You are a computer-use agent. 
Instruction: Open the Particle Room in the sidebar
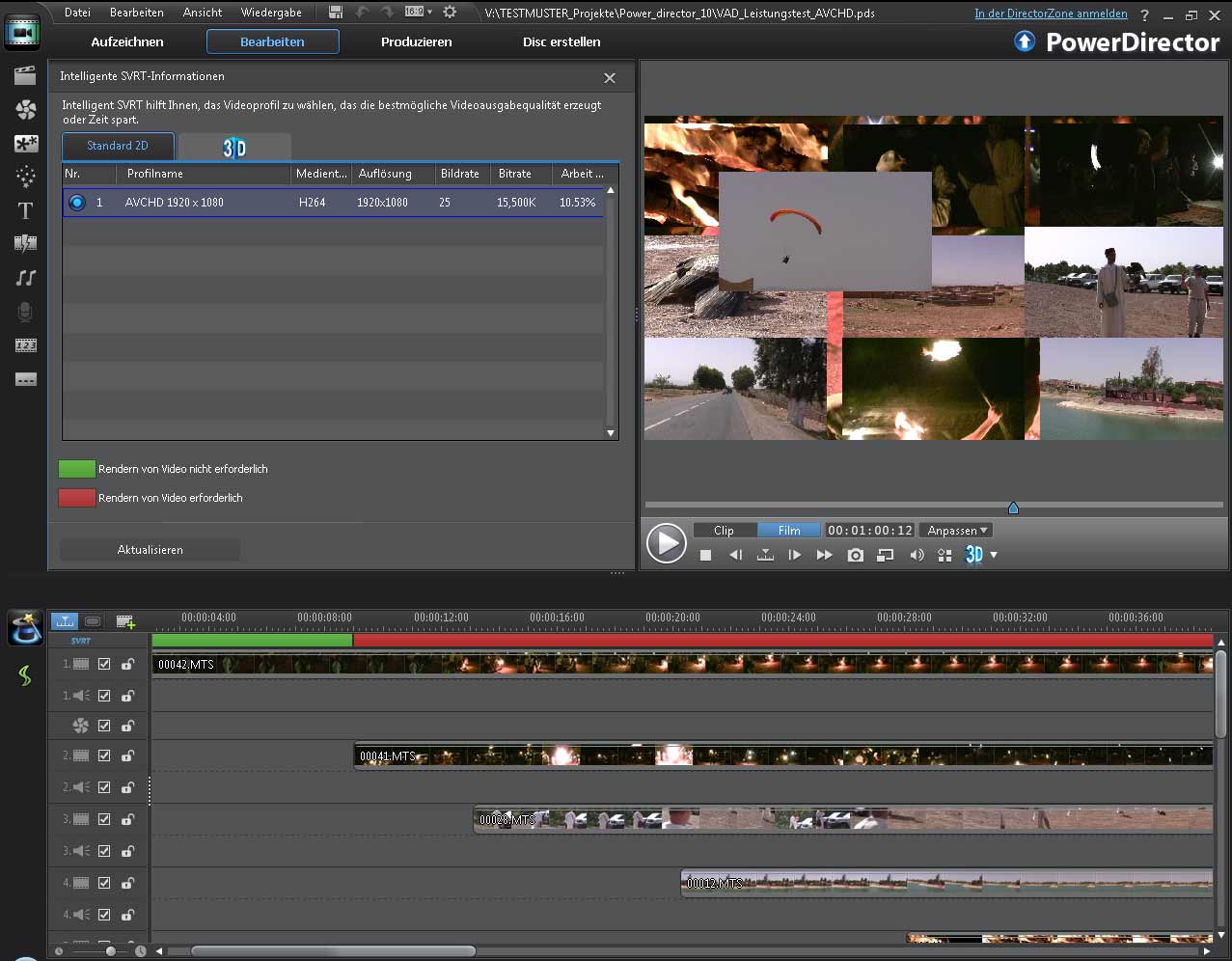26,177
